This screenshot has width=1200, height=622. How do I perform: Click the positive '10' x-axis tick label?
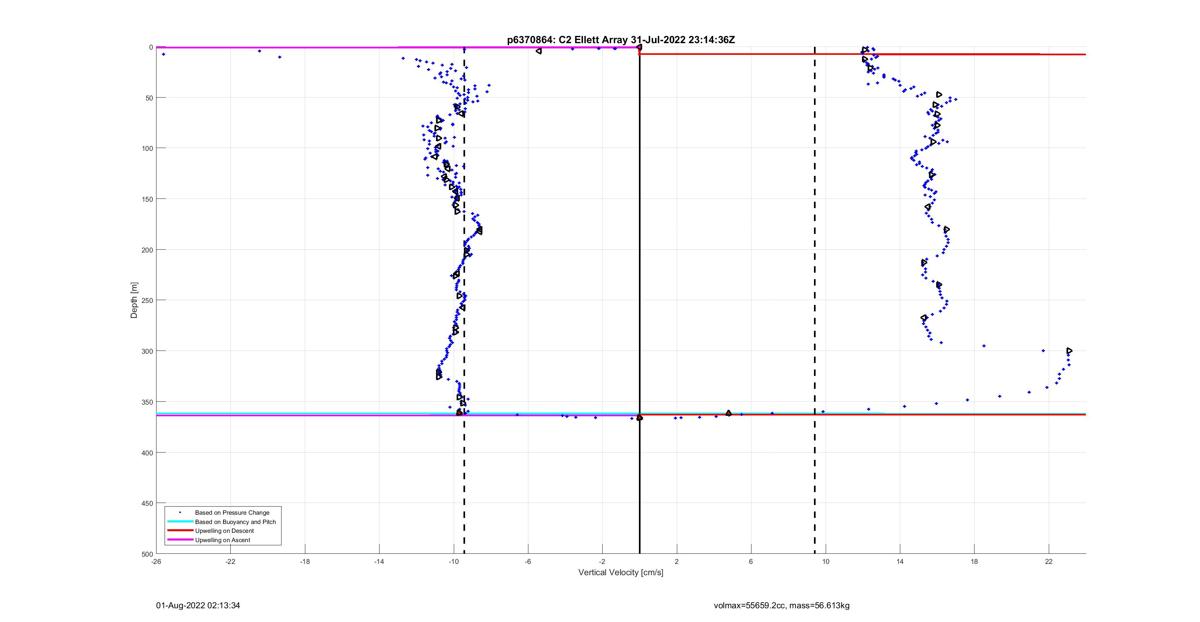pyautogui.click(x=826, y=561)
